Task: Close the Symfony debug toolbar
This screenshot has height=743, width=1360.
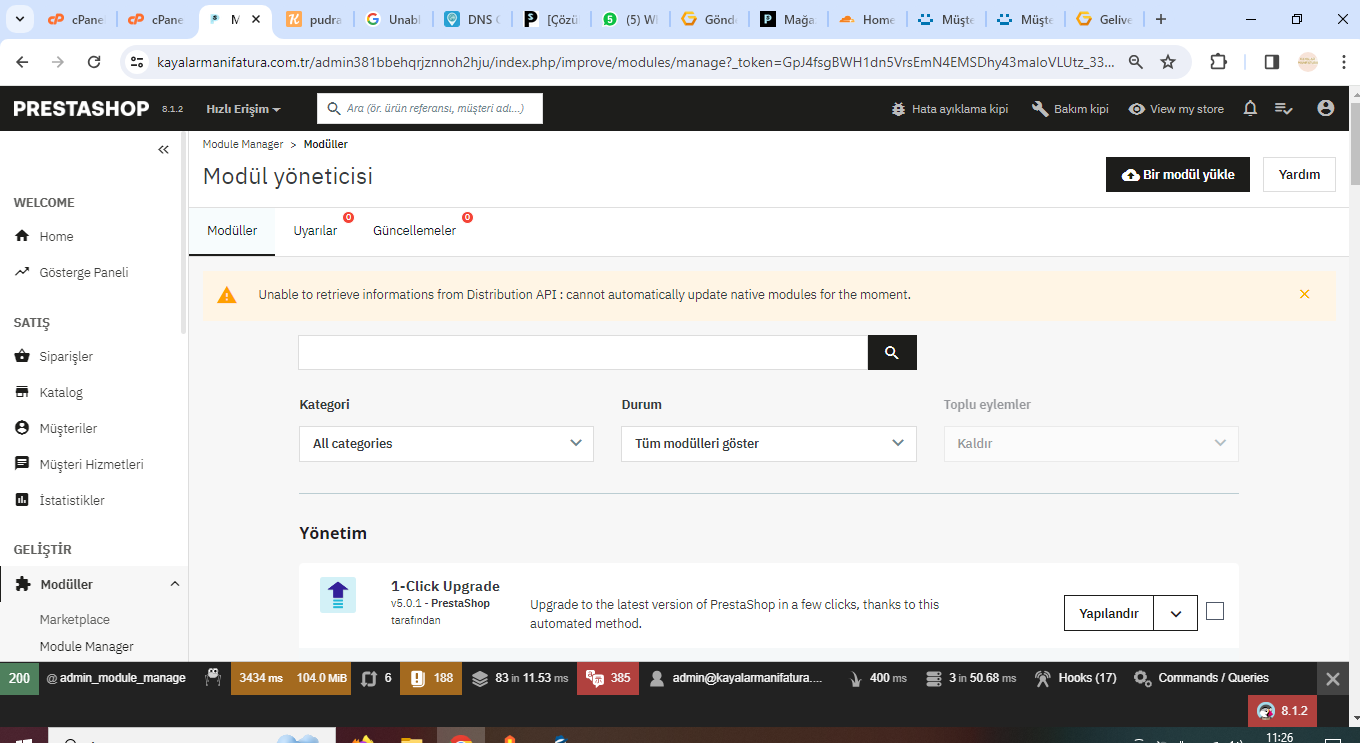Action: (x=1332, y=678)
